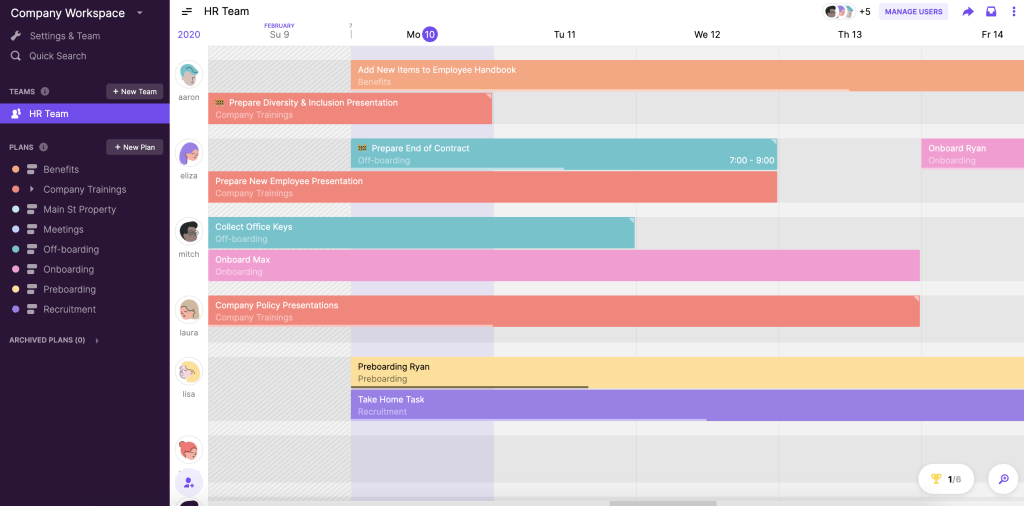Click the HR Team people icon
The height and width of the screenshot is (506, 1024).
16,114
